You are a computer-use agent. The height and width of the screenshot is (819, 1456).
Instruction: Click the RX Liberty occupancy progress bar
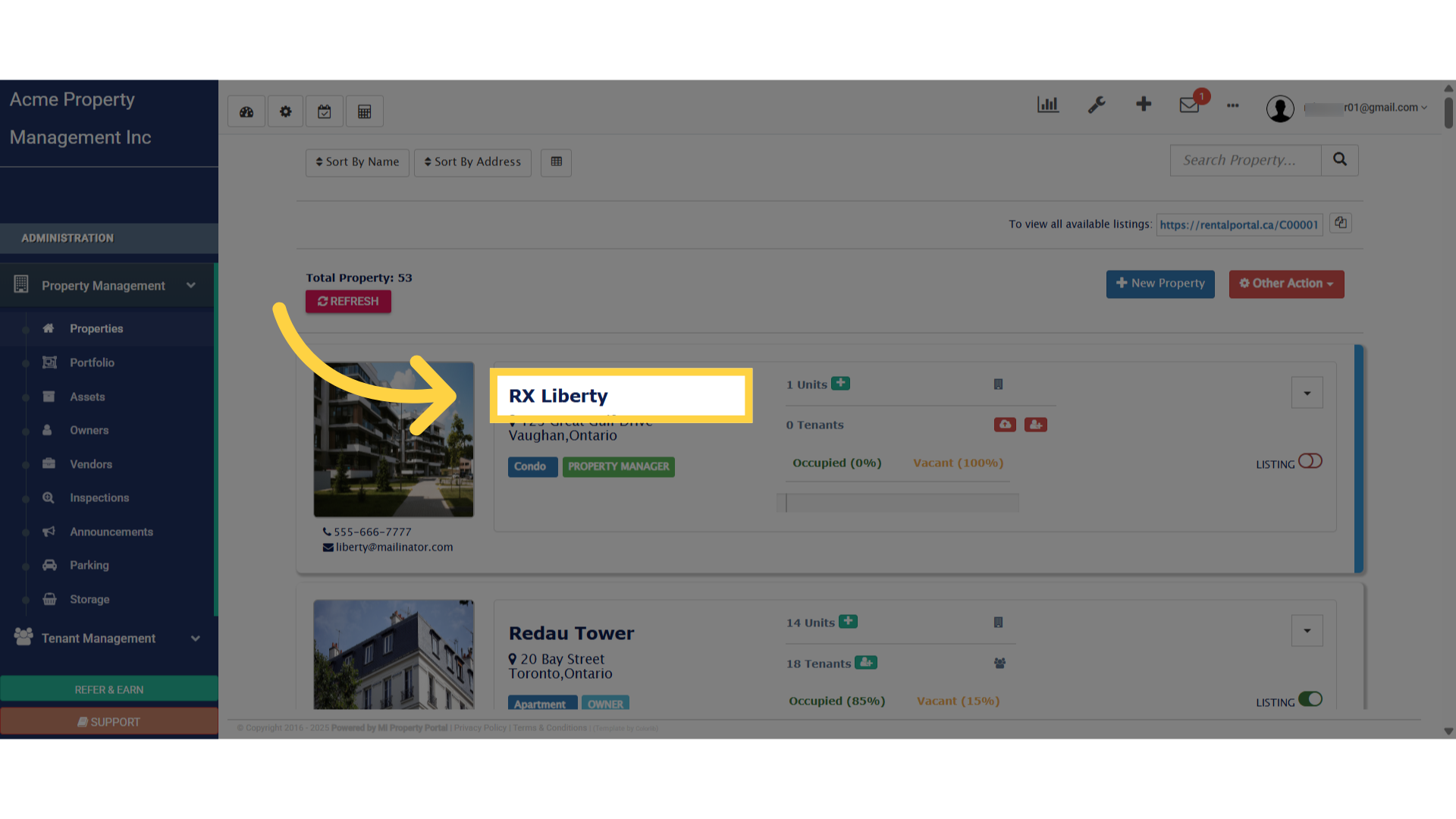click(898, 503)
